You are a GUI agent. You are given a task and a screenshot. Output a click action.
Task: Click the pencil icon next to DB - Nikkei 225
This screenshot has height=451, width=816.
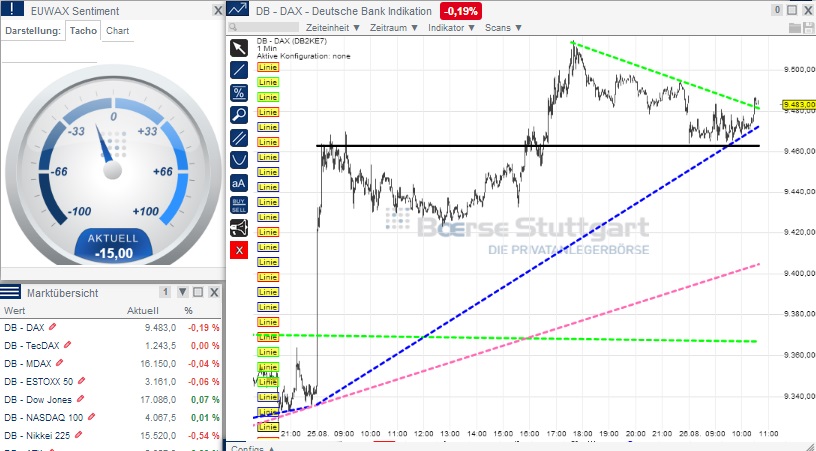(x=79, y=435)
